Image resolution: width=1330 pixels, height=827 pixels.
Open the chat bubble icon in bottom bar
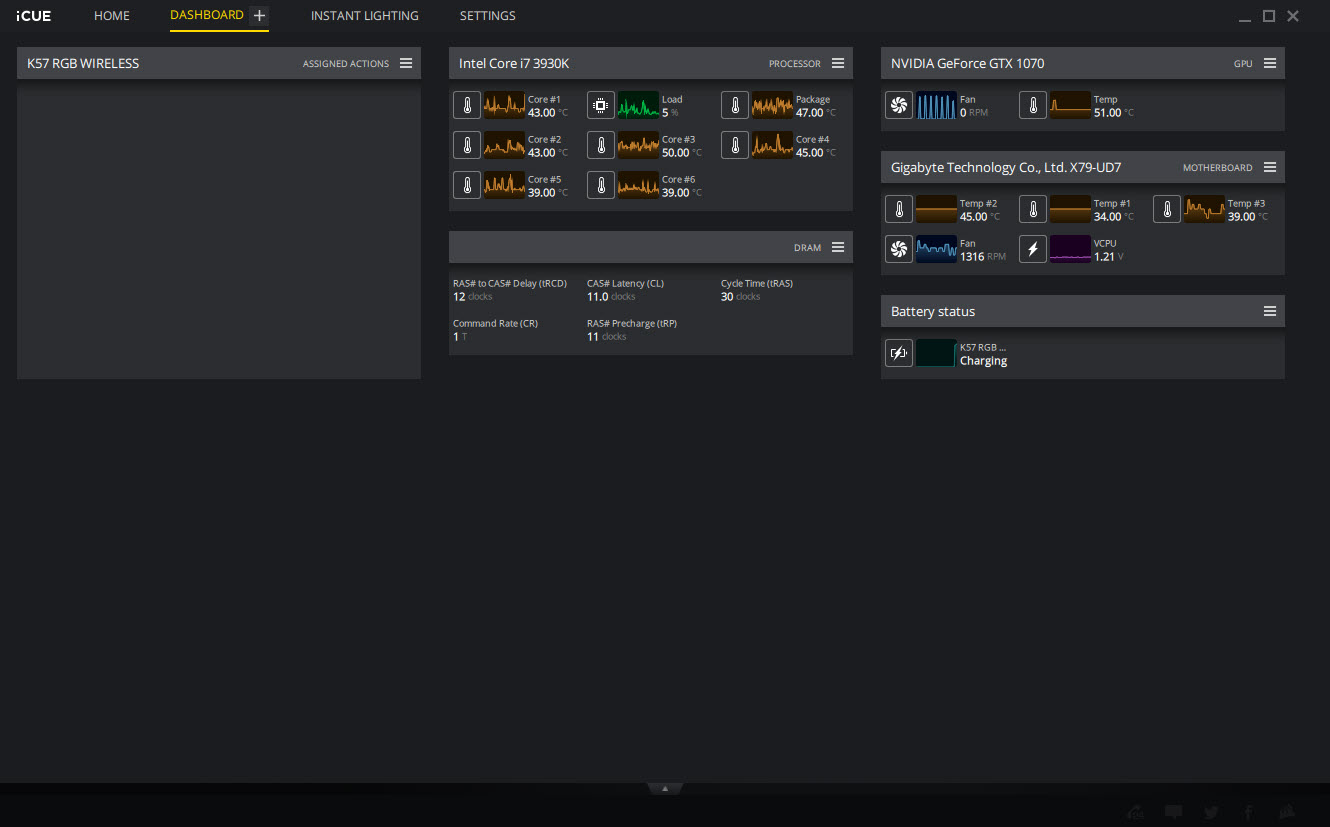1174,812
